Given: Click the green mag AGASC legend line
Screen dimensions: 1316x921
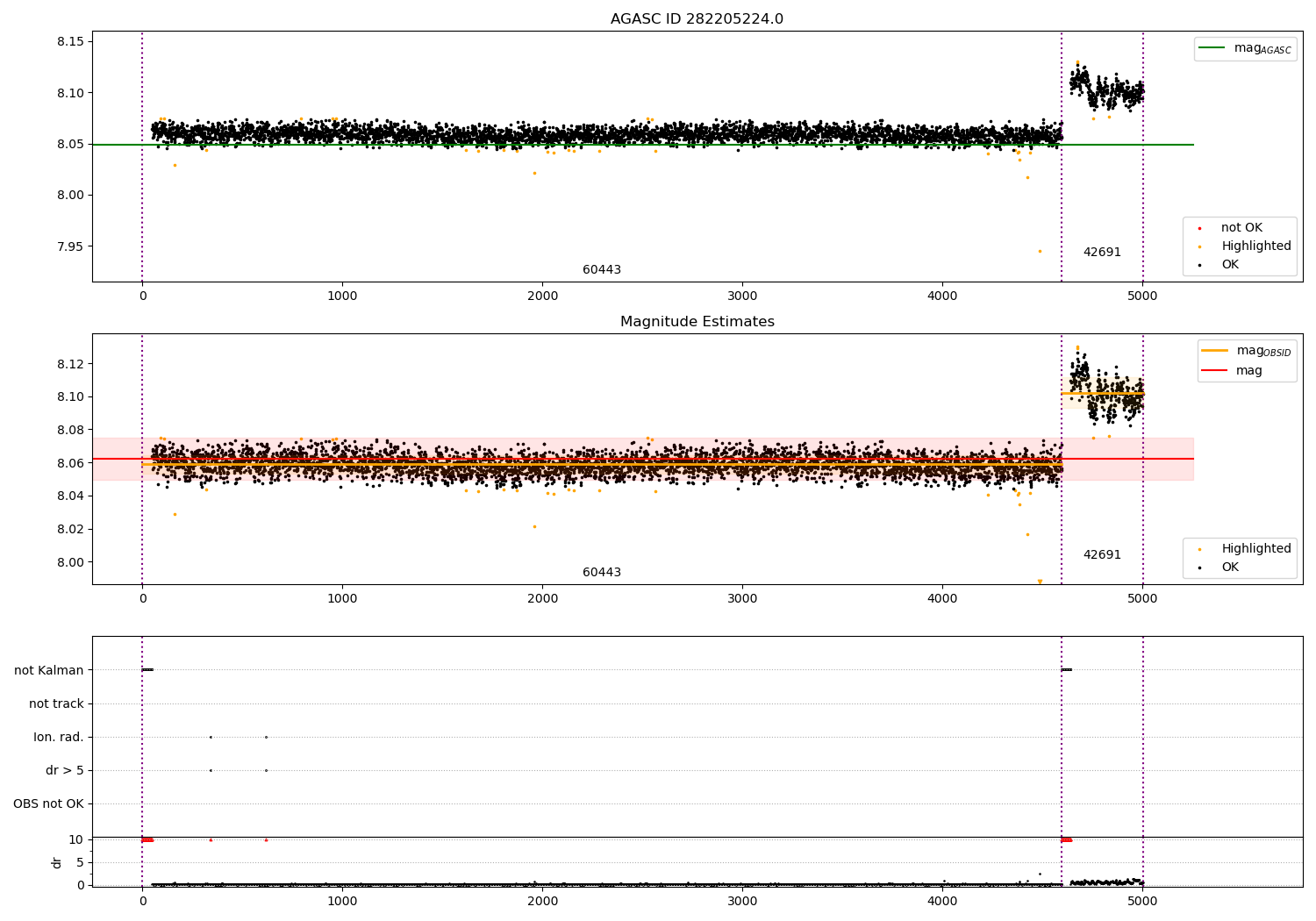Looking at the screenshot, I should tap(1211, 48).
